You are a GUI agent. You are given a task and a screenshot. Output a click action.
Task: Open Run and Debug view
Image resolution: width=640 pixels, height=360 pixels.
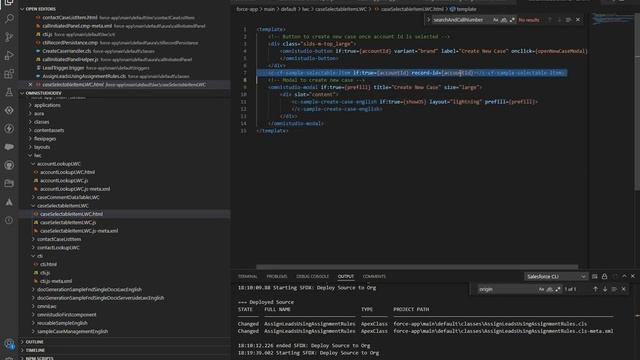pyautogui.click(x=9, y=55)
